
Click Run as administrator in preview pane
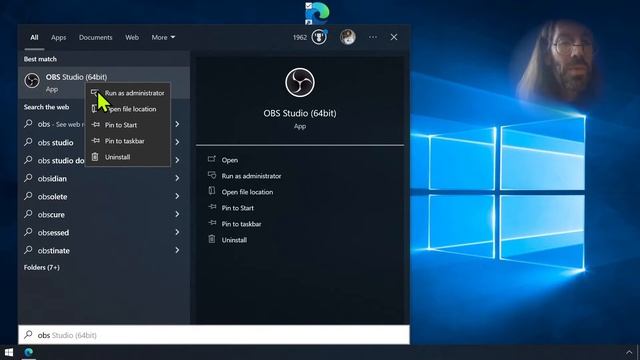(251, 176)
